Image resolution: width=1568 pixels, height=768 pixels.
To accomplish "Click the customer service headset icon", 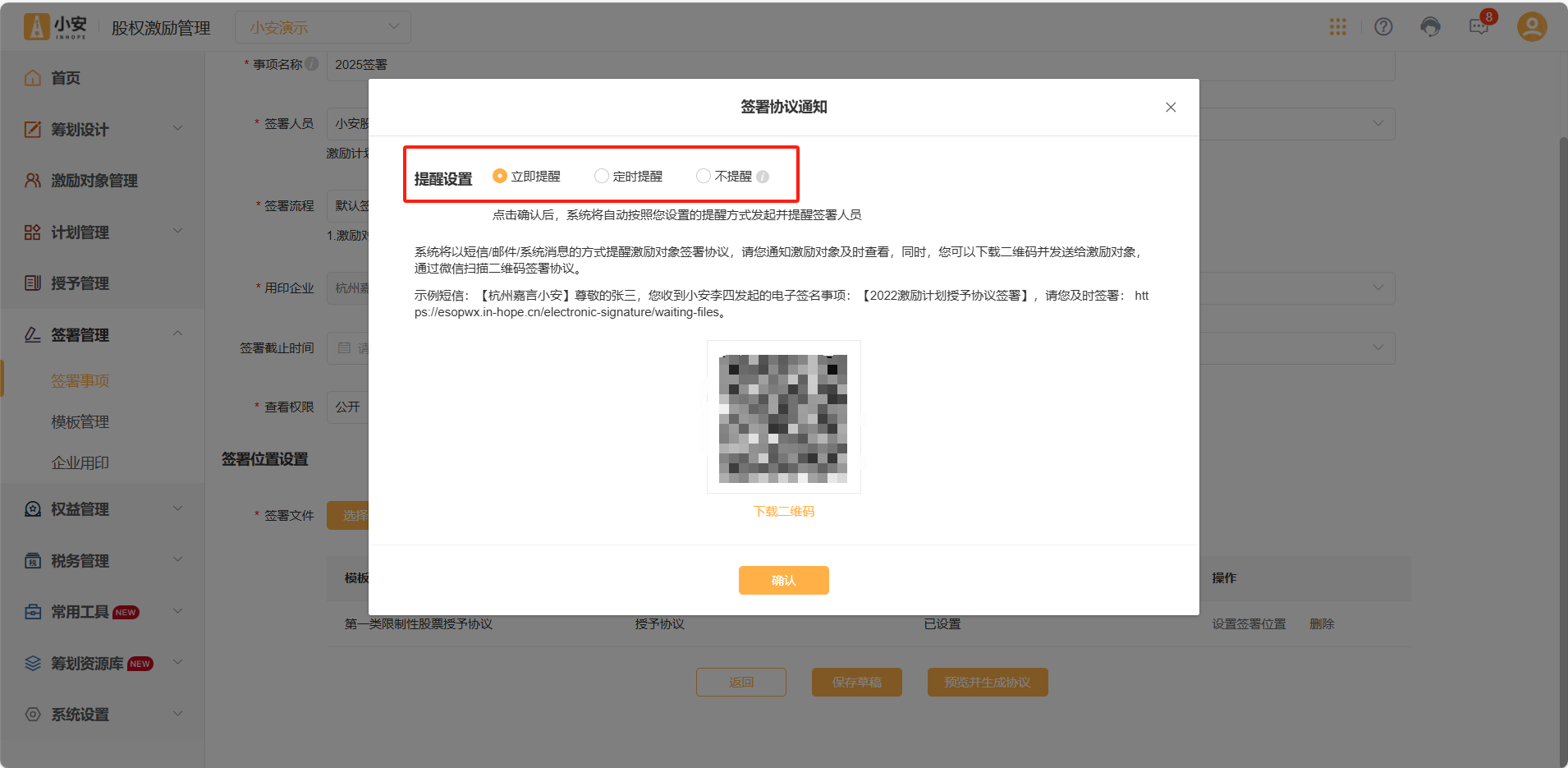I will [1430, 27].
